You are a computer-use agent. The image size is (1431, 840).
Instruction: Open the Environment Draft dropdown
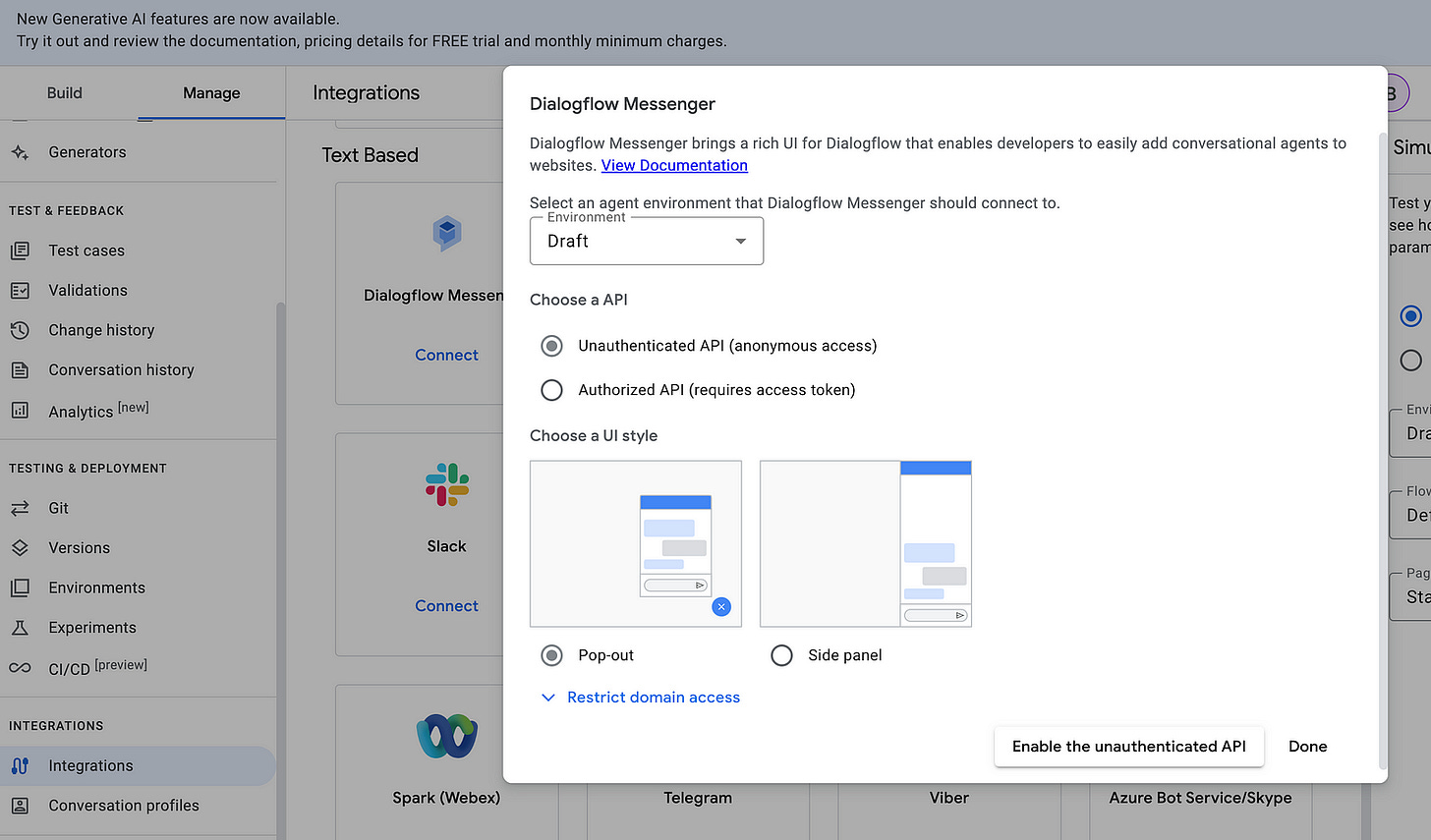click(x=647, y=241)
